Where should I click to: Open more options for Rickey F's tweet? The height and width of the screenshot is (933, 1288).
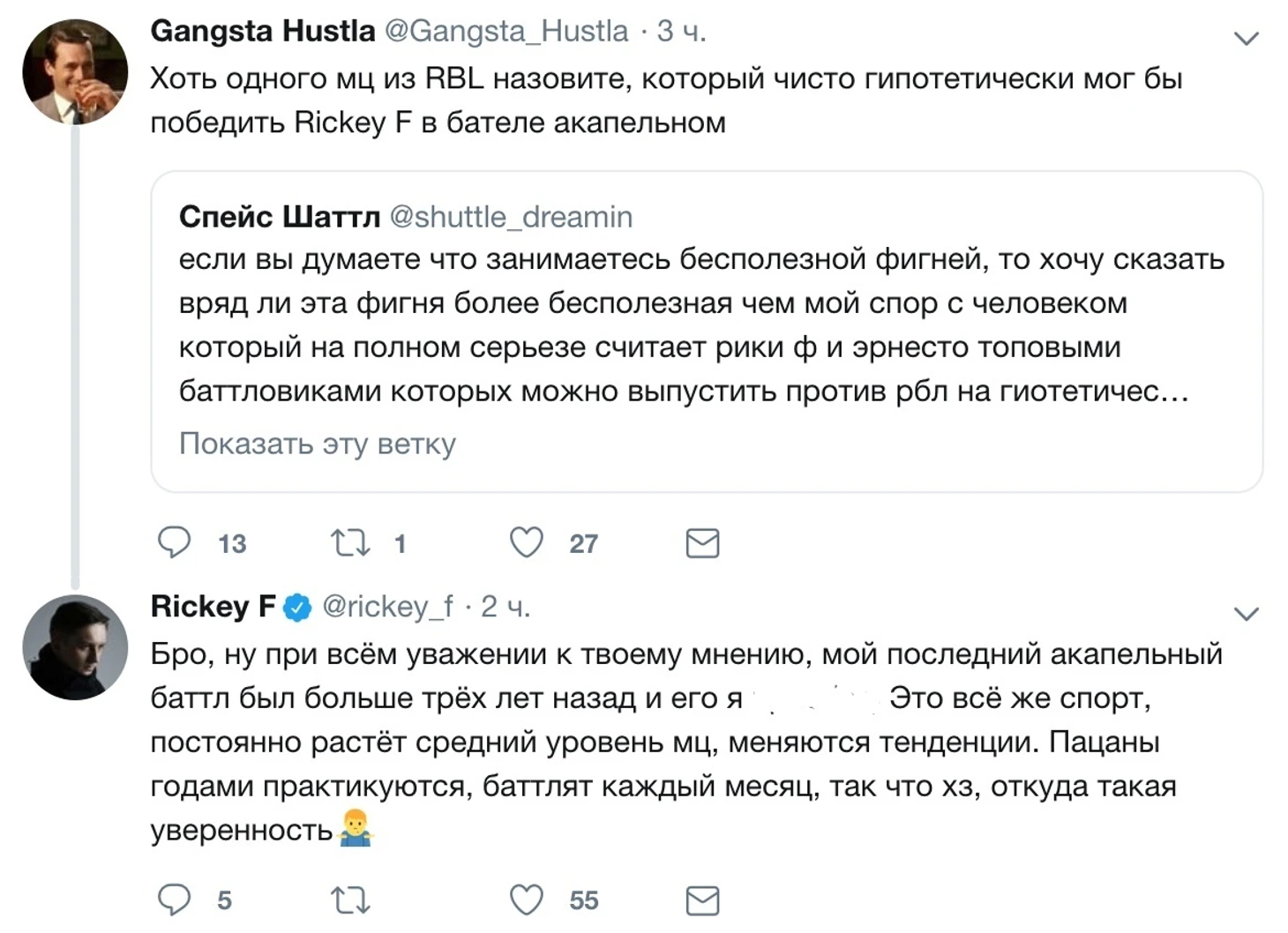pos(1246,614)
